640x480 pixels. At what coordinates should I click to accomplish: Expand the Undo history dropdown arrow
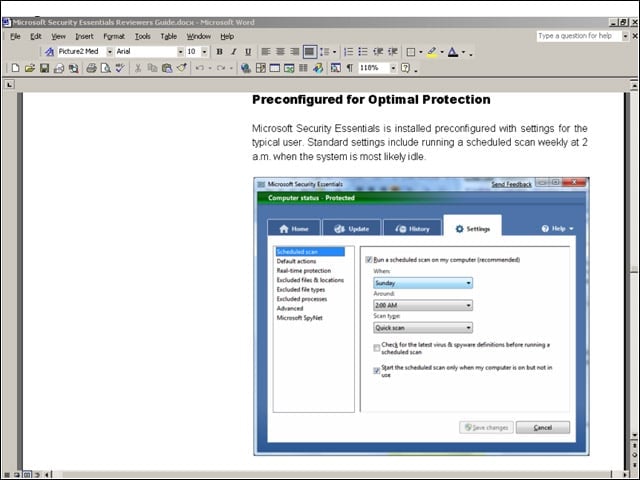point(209,68)
